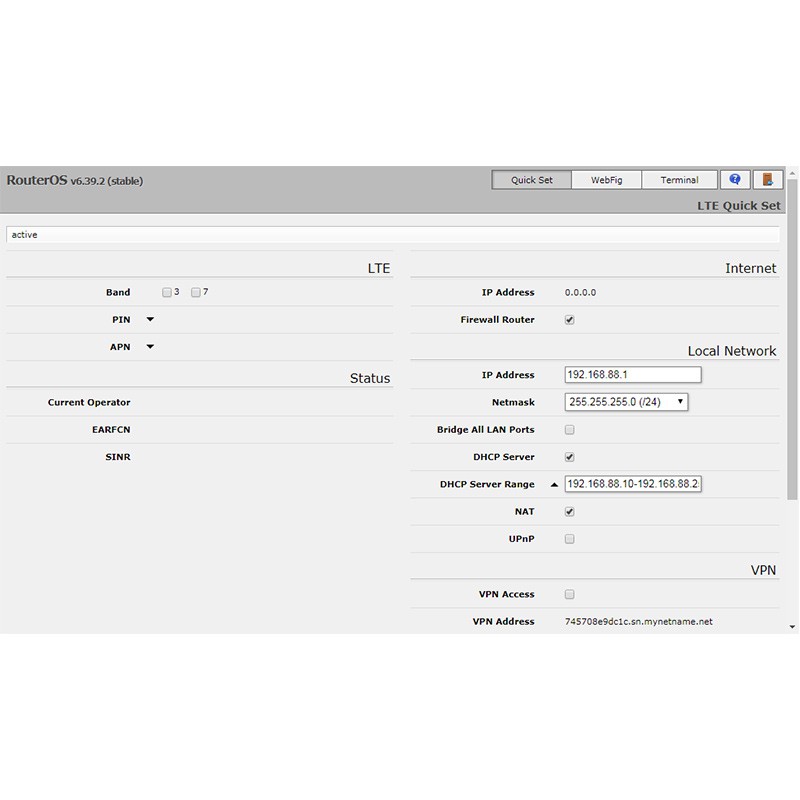
Task: Enable LTE band 7 checkbox
Action: click(196, 293)
